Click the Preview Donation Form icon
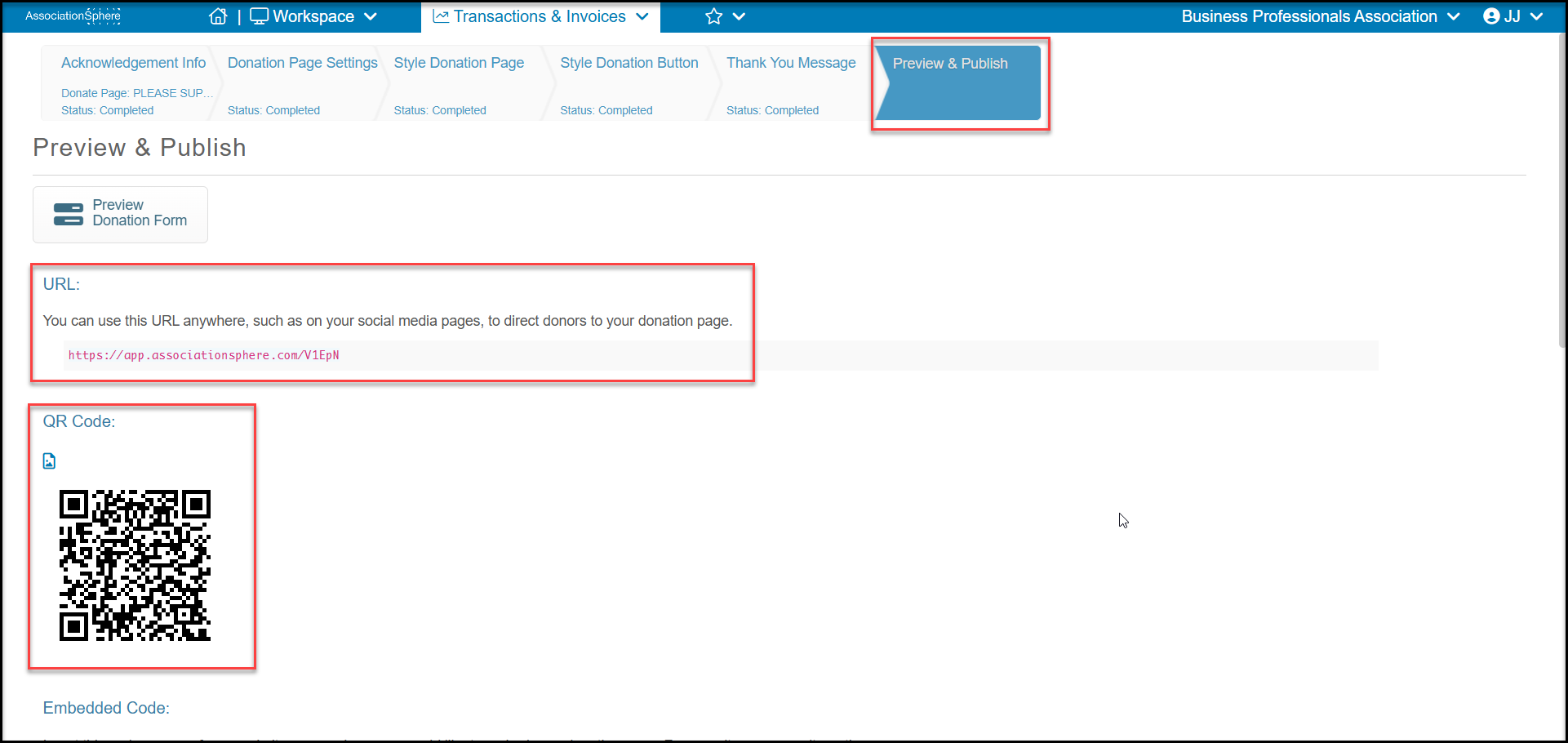The height and width of the screenshot is (743, 1568). tap(69, 214)
